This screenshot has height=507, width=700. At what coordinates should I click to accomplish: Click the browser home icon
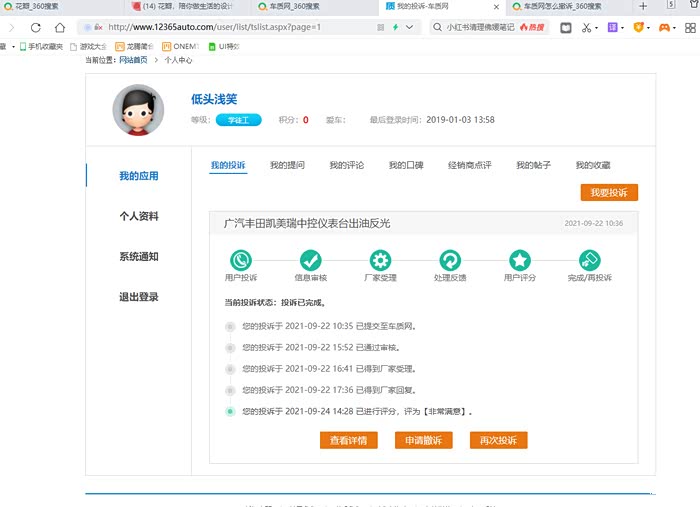pos(61,28)
